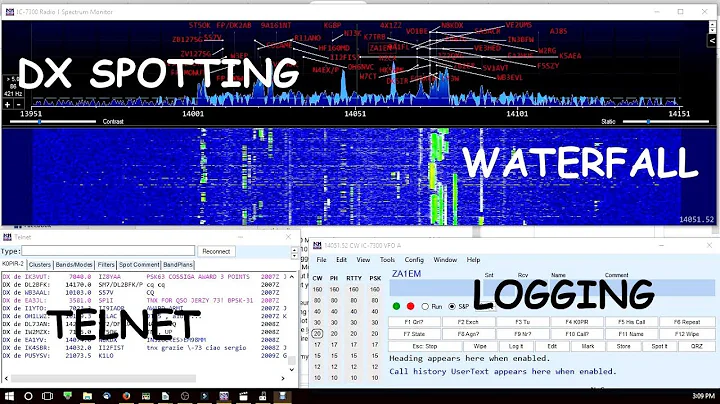The height and width of the screenshot is (404, 720).
Task: Open the Edit menu in logging window
Action: [x=341, y=260]
